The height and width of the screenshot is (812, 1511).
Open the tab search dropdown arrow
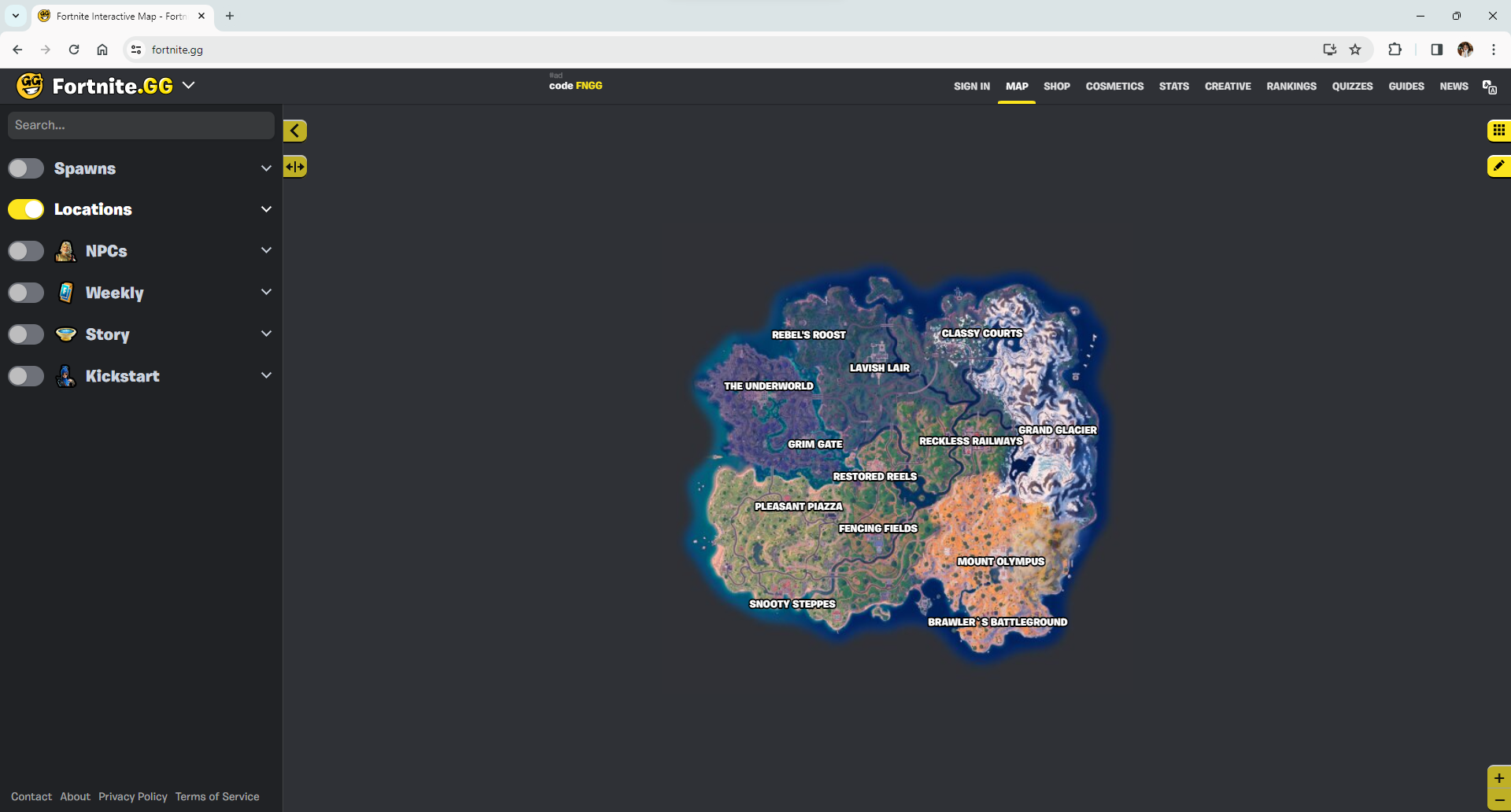point(16,16)
